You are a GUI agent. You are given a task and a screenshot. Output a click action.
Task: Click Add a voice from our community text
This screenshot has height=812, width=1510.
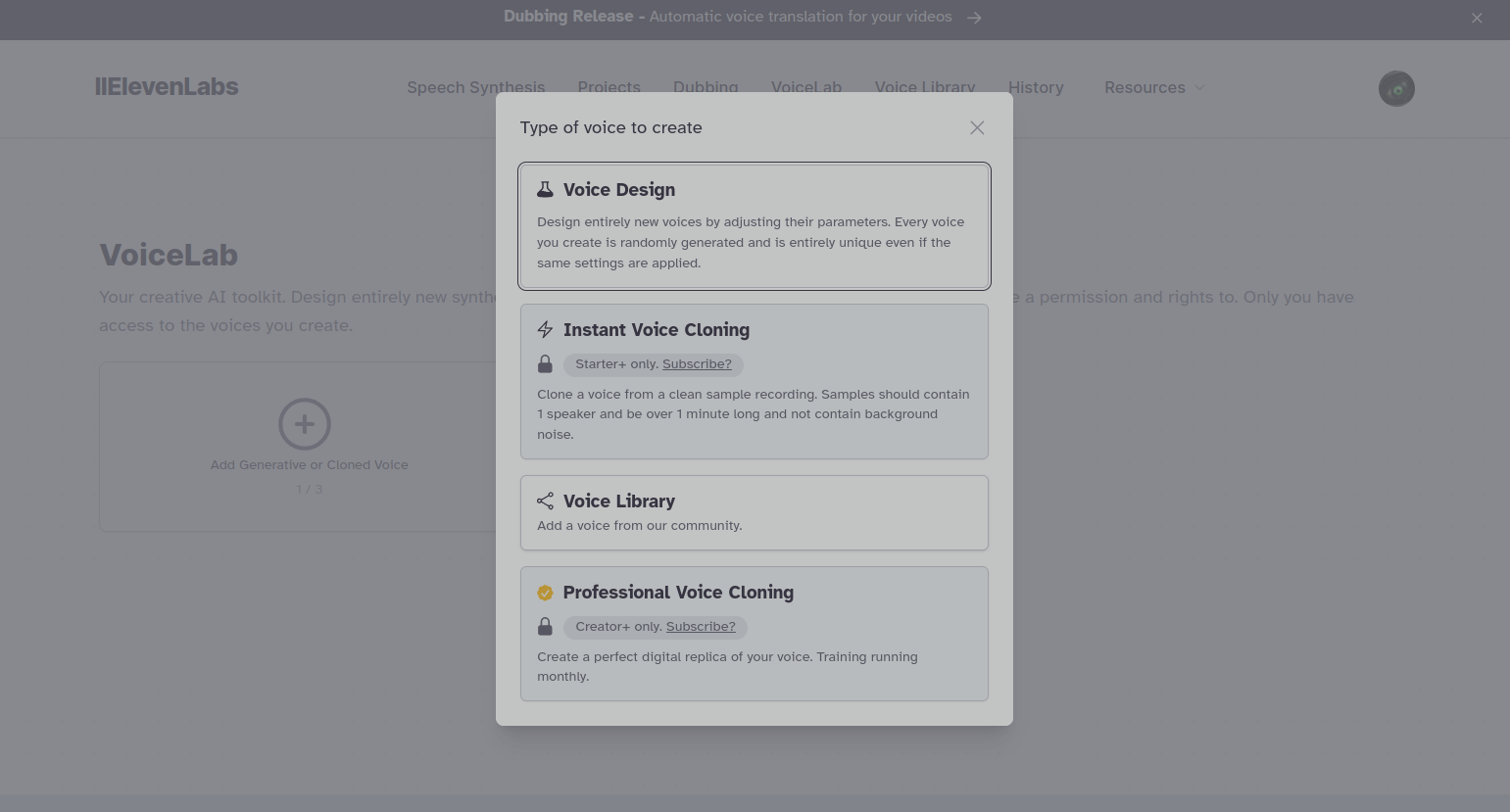pyautogui.click(x=640, y=526)
